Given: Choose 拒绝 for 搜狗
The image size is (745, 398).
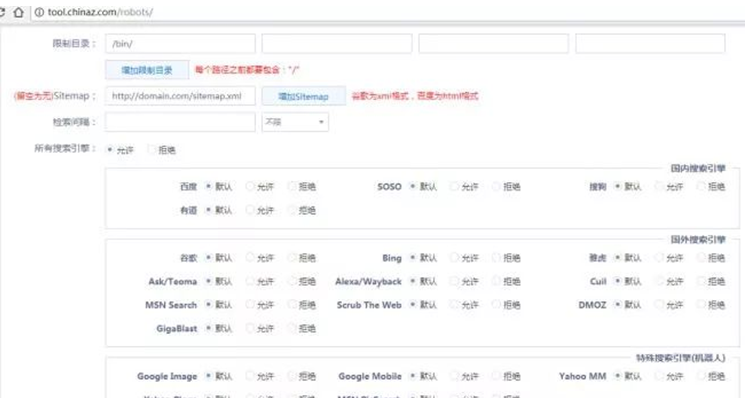Looking at the screenshot, I should [x=701, y=186].
